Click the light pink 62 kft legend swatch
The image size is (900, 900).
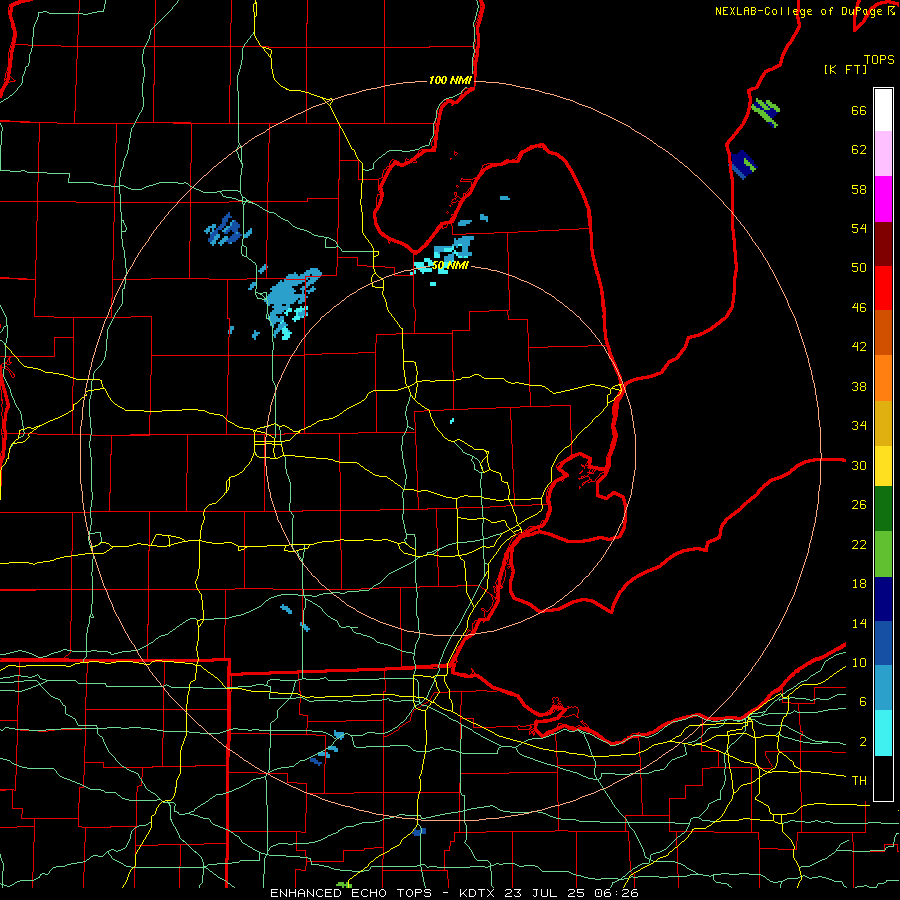[x=883, y=154]
